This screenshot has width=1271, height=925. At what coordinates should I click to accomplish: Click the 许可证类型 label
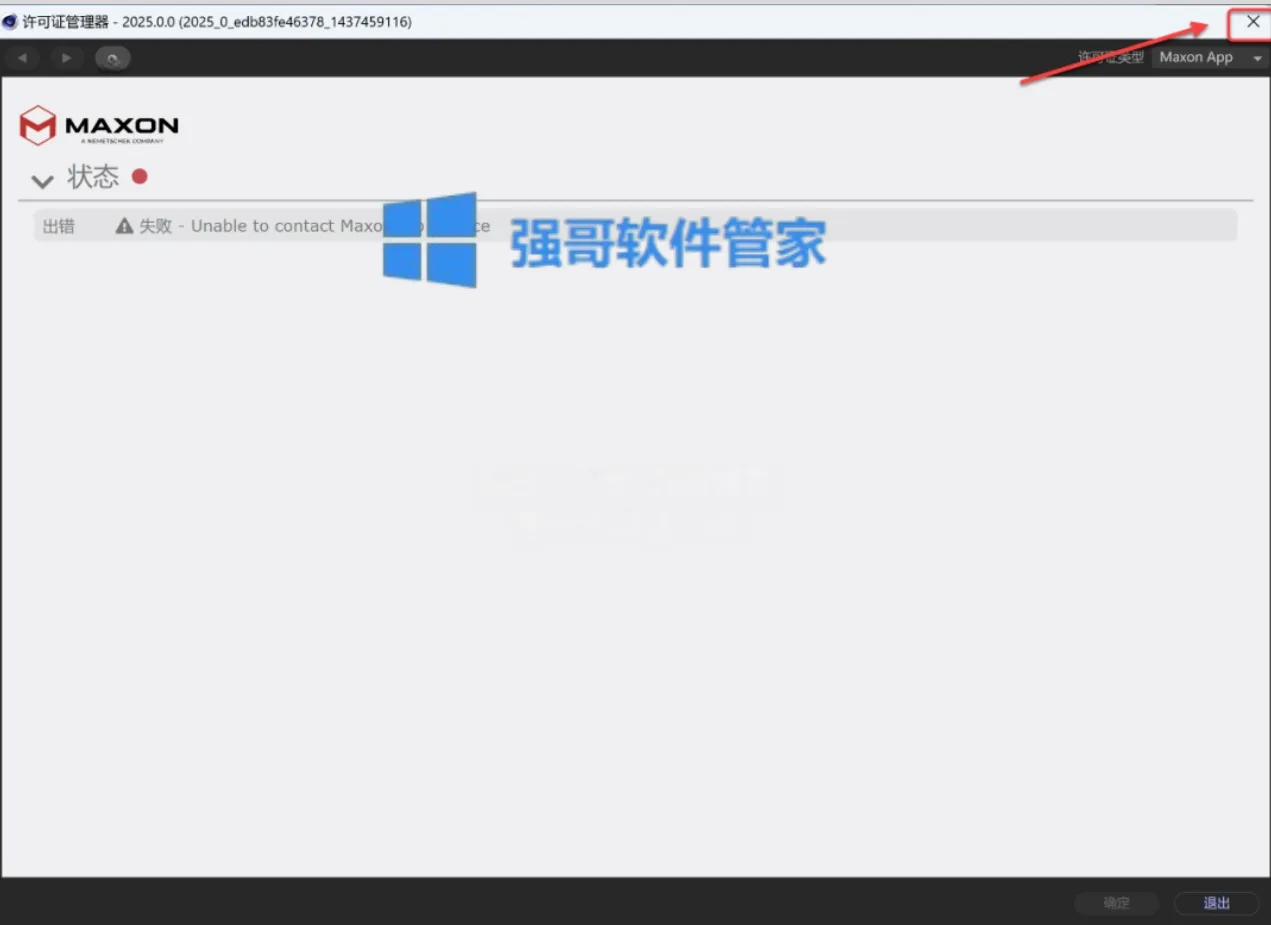coord(1110,57)
